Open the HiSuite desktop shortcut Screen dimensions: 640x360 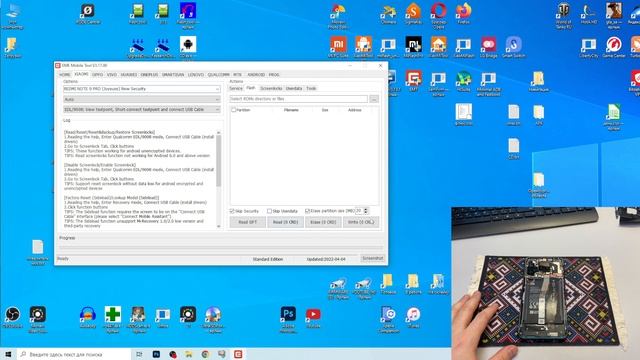click(463, 80)
